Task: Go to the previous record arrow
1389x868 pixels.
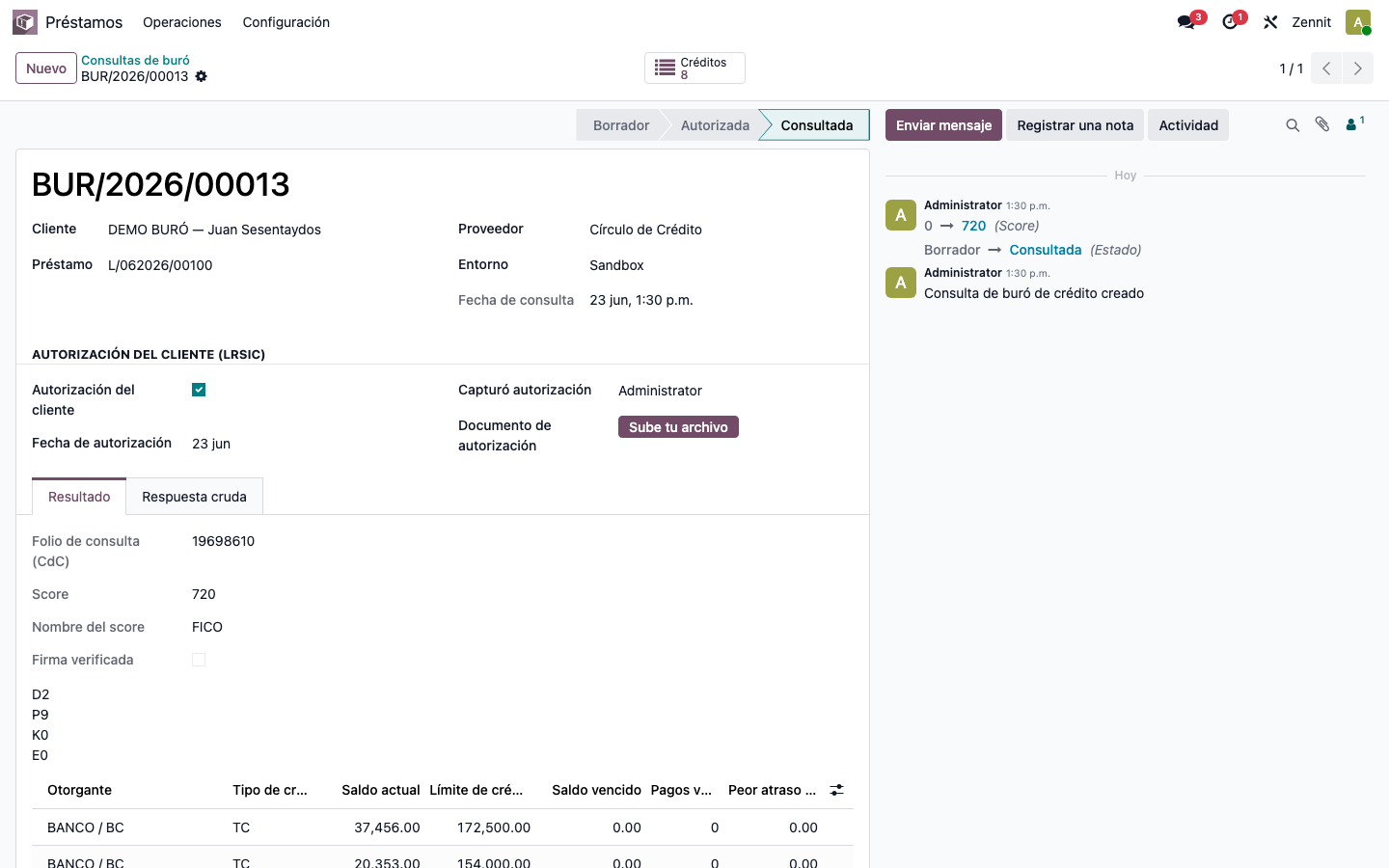Action: coord(1326,68)
